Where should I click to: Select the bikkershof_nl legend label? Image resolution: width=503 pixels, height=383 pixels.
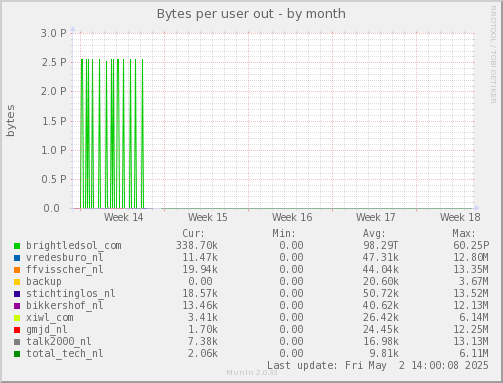click(x=65, y=306)
